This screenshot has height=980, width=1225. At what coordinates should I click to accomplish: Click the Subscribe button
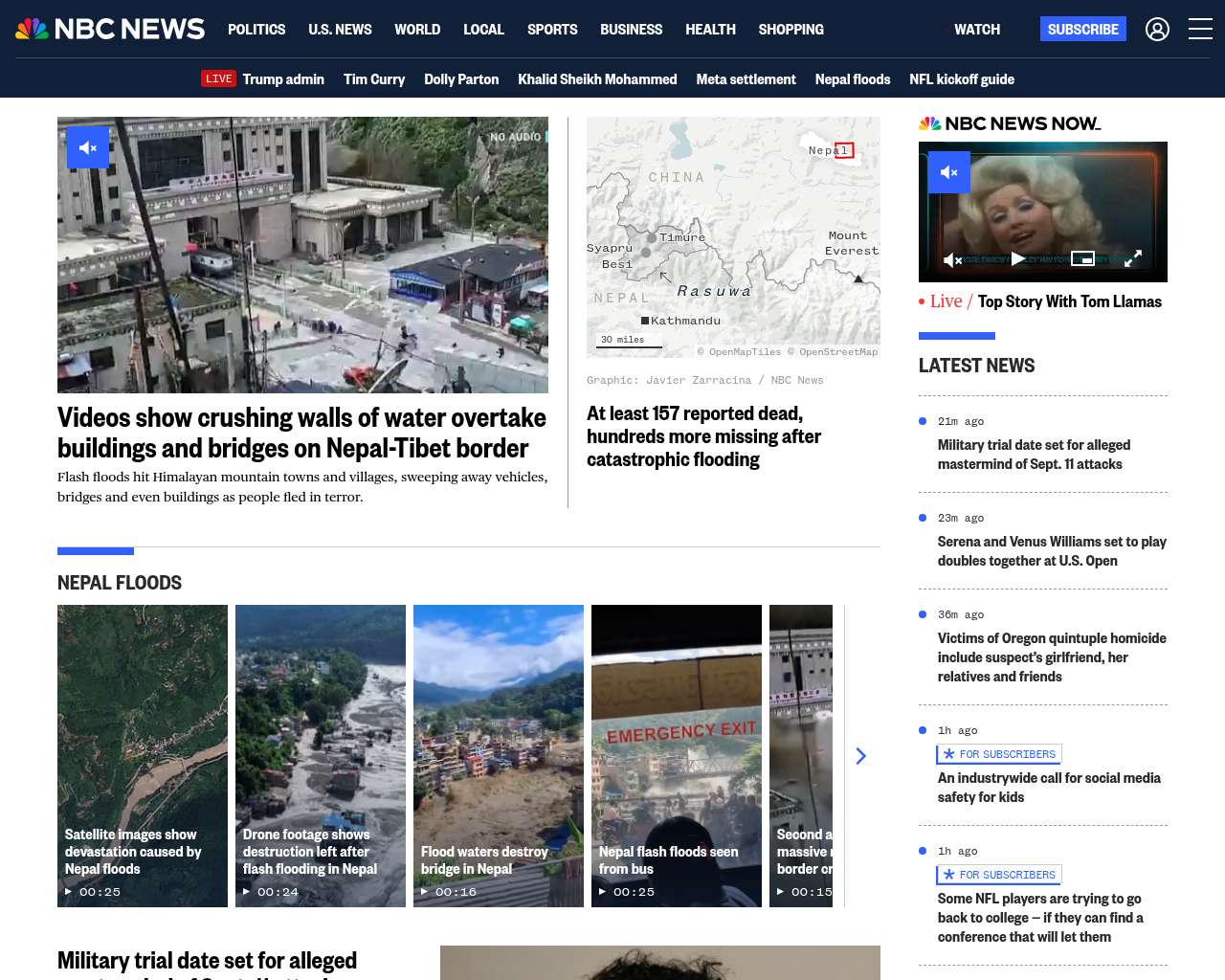[1083, 29]
